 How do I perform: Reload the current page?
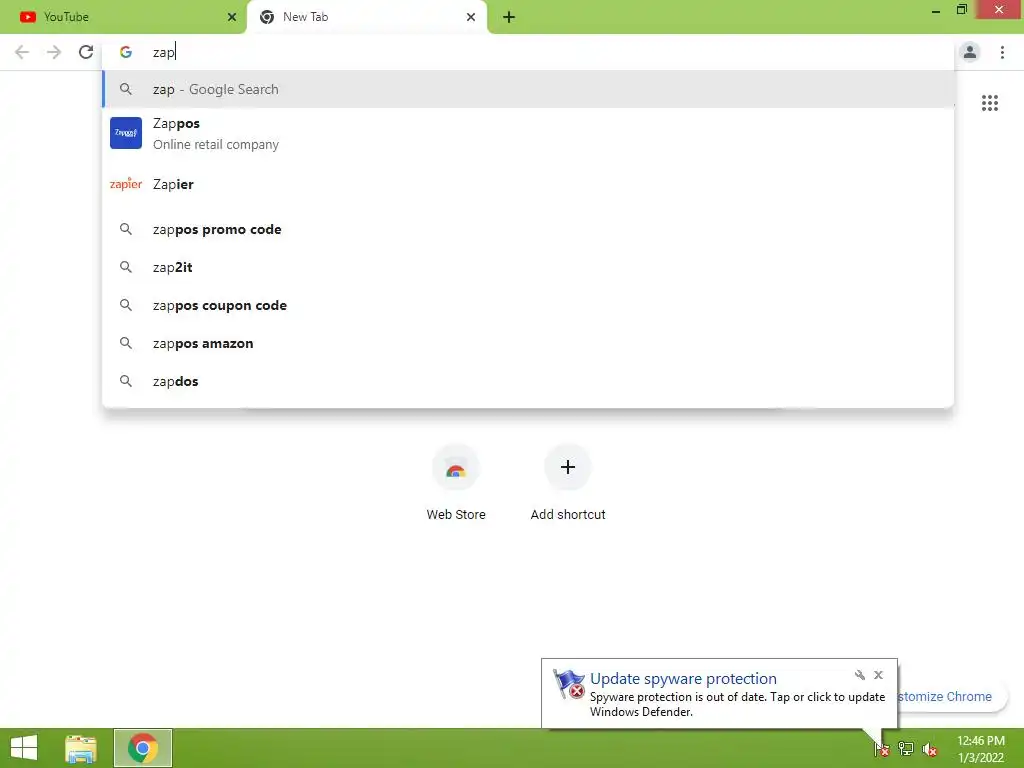86,52
